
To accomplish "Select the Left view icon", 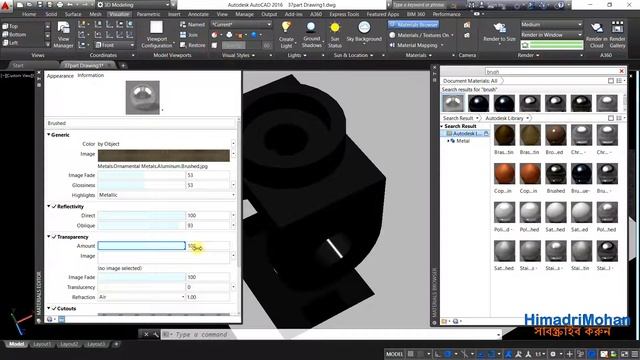I will tap(5, 42).
